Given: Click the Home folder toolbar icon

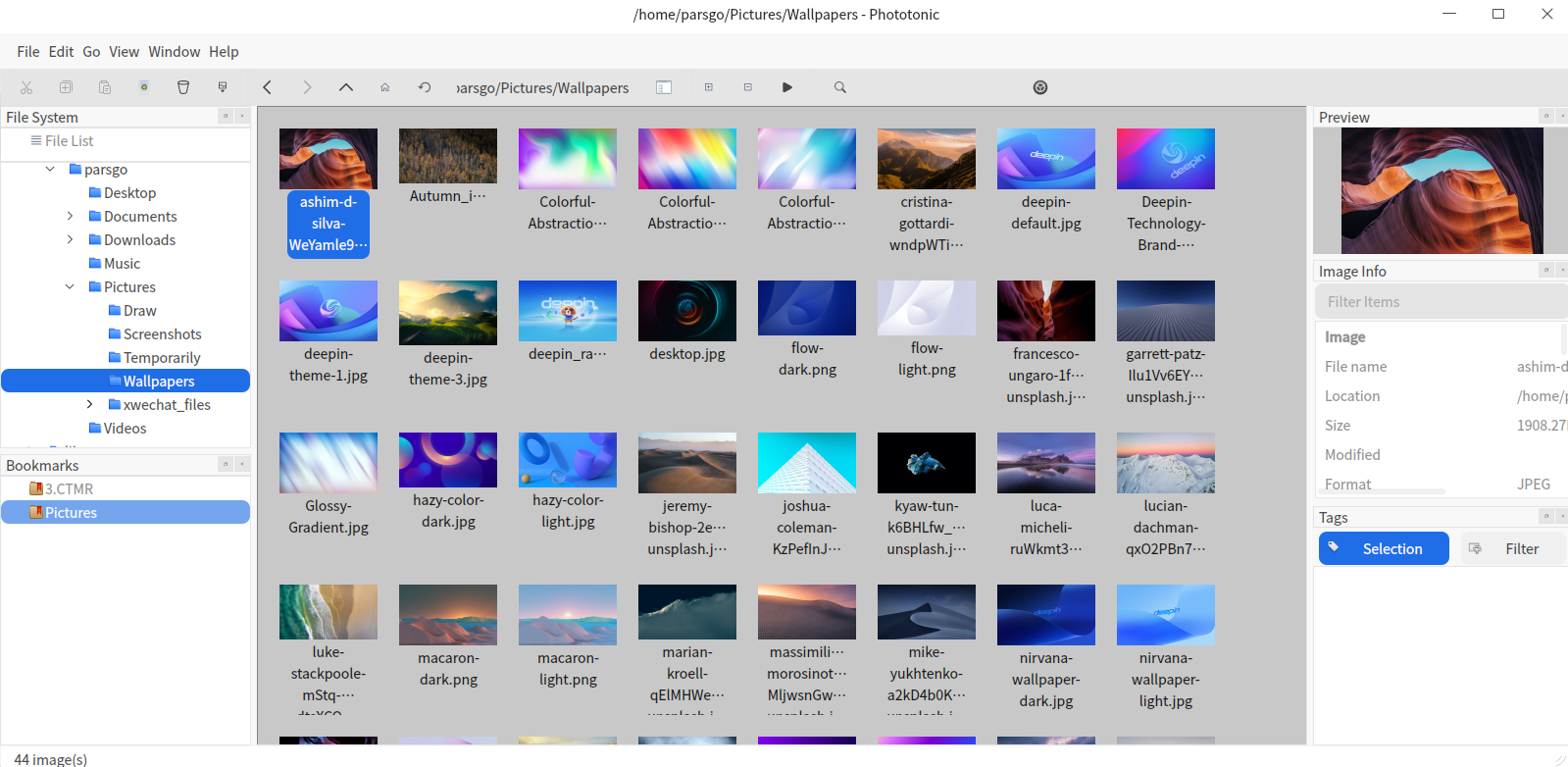Looking at the screenshot, I should [385, 87].
